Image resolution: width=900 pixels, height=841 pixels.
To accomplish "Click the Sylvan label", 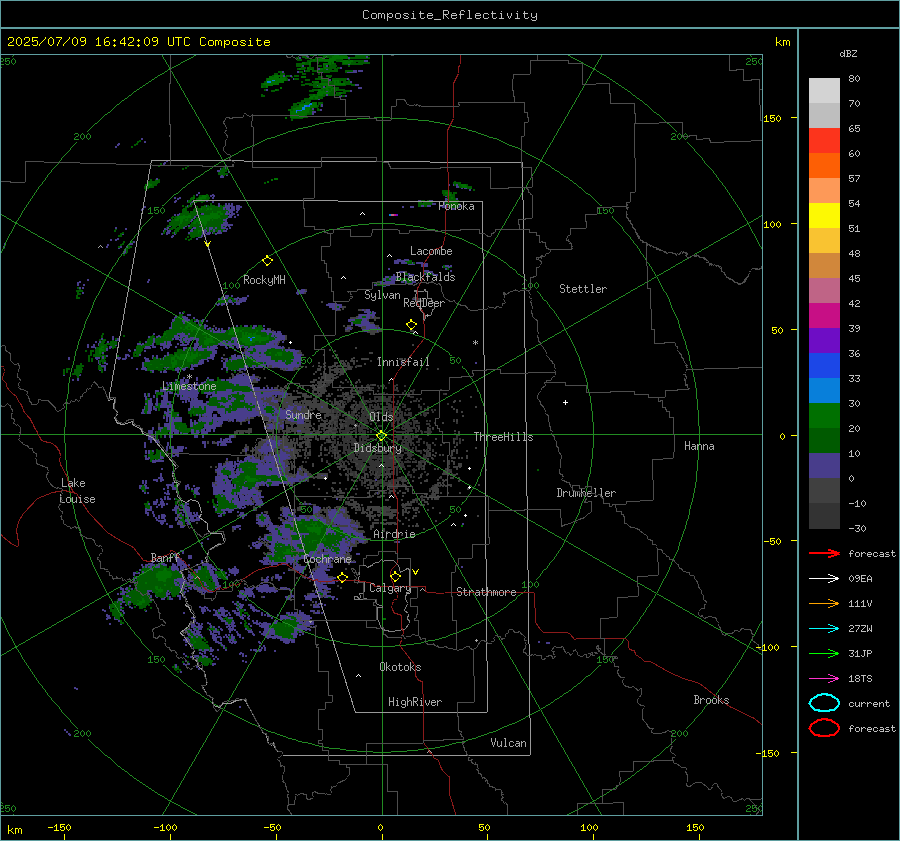I will pyautogui.click(x=382, y=295).
